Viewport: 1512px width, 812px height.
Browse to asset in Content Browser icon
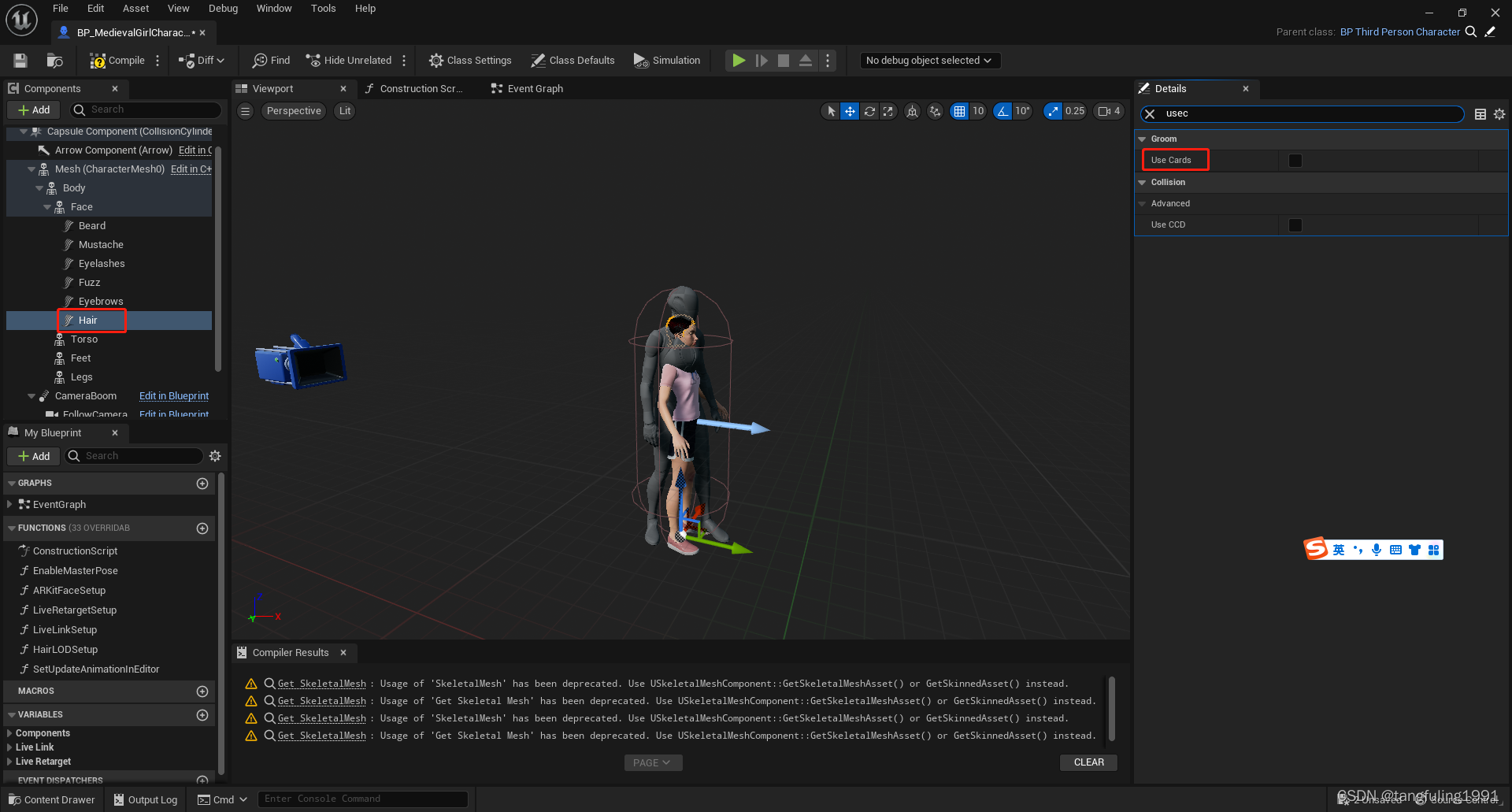pyautogui.click(x=54, y=61)
